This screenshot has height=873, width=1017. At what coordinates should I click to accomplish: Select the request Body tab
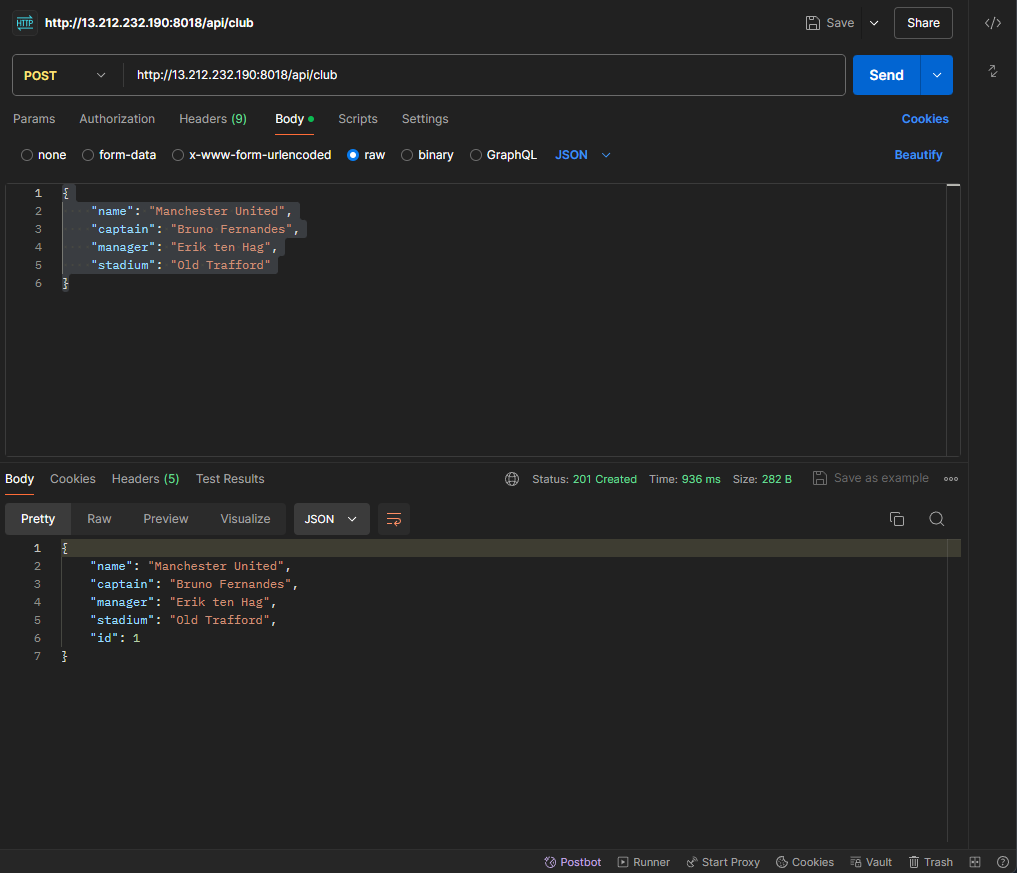pyautogui.click(x=294, y=119)
